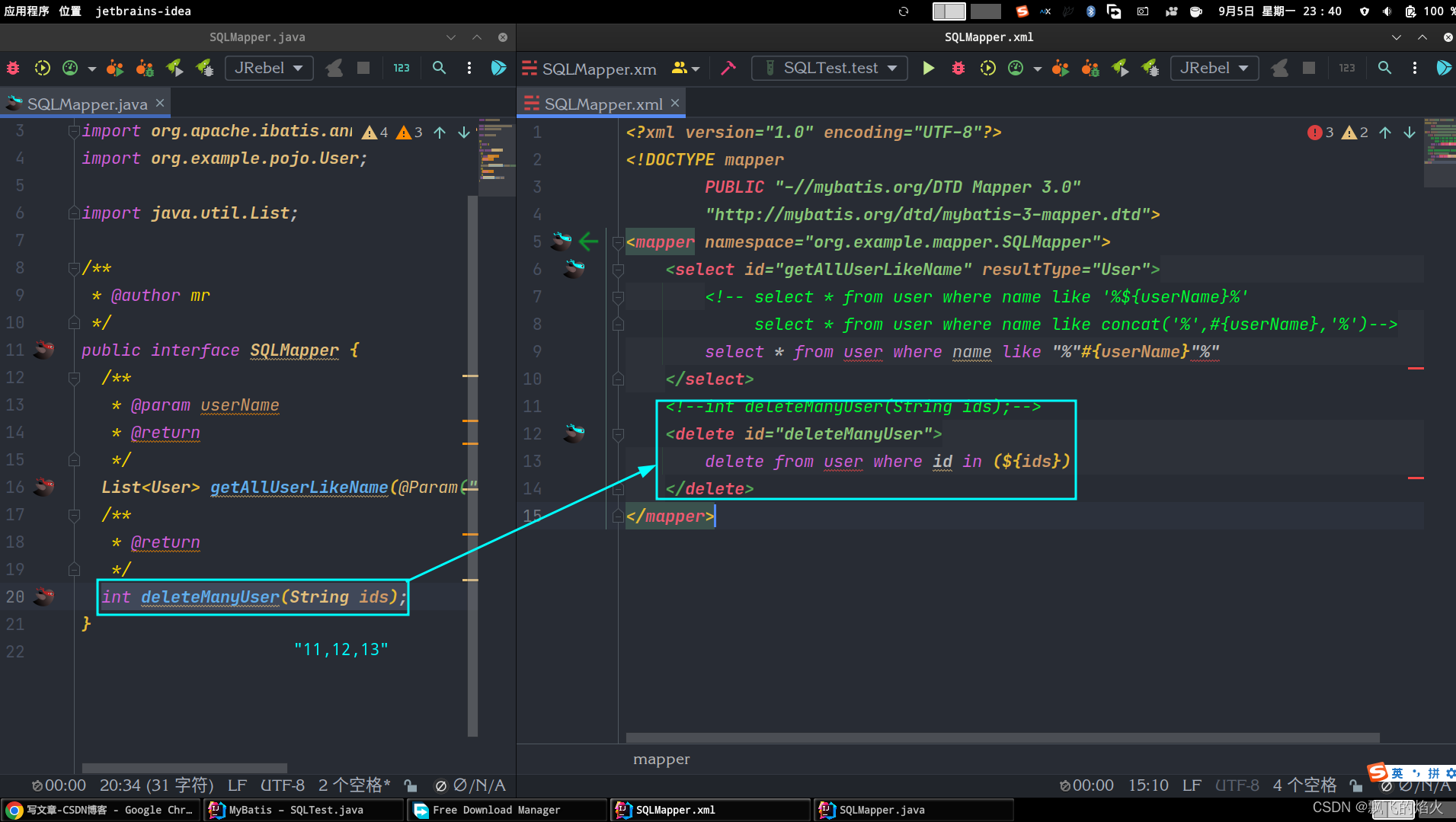This screenshot has height=822, width=1456.
Task: Toggle the read-only lock in SQLMapper.java status bar
Action: click(x=411, y=785)
